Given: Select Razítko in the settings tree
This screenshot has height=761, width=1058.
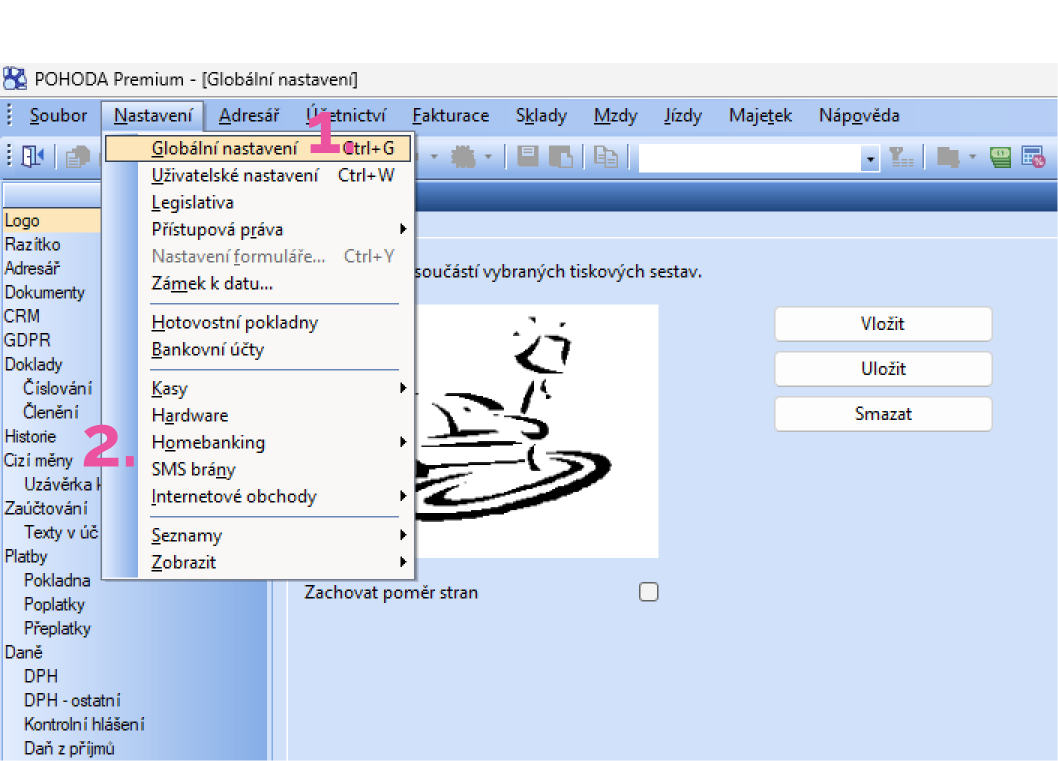Looking at the screenshot, I should [32, 244].
